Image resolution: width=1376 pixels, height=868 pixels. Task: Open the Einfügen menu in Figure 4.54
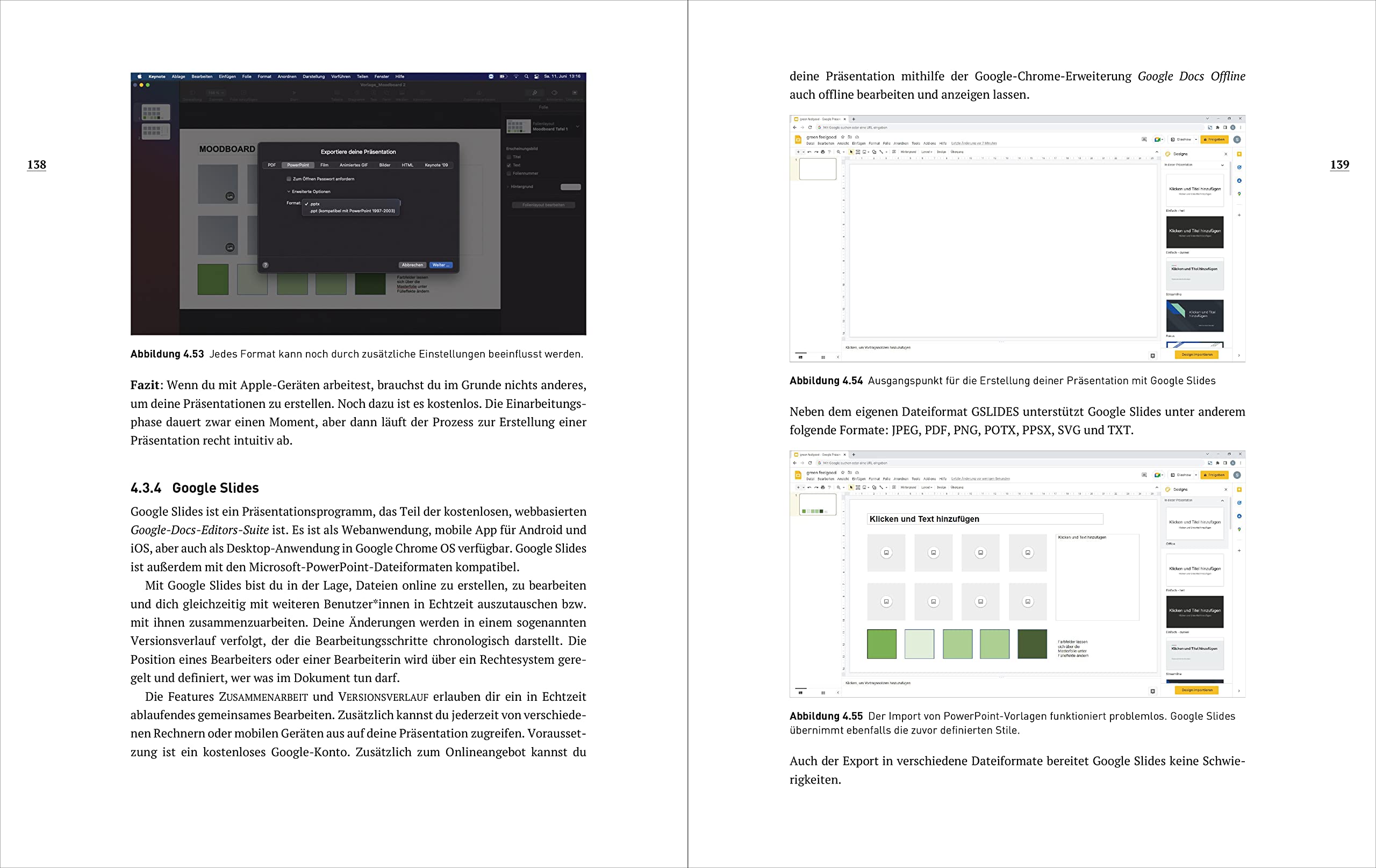[858, 144]
